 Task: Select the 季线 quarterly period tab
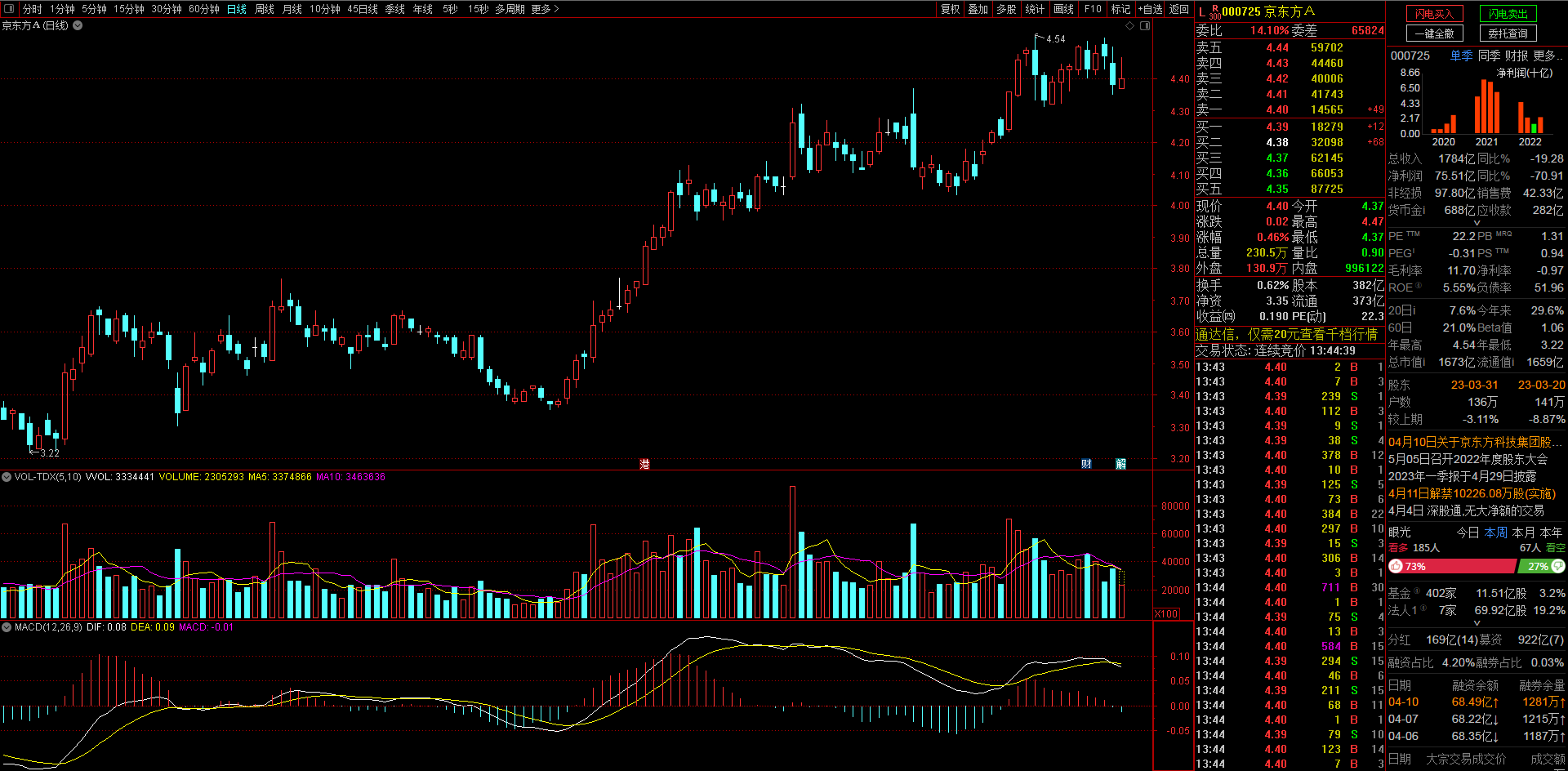point(394,9)
